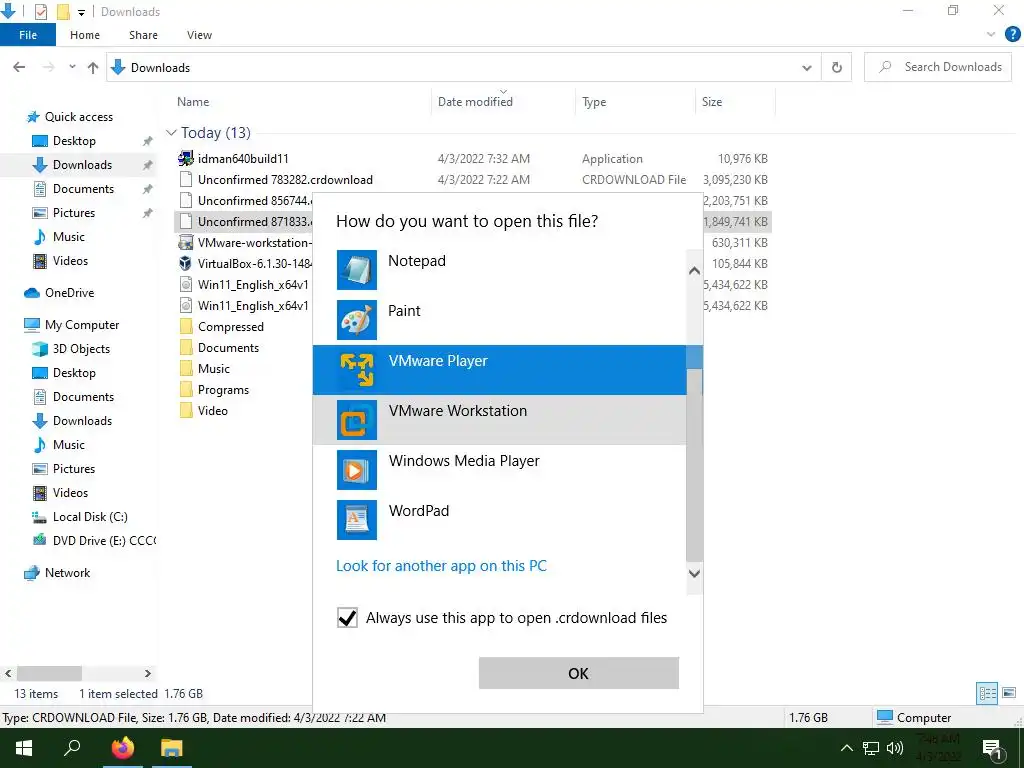Refresh the Downloads folder view
Image resolution: width=1024 pixels, height=768 pixels.
837,67
